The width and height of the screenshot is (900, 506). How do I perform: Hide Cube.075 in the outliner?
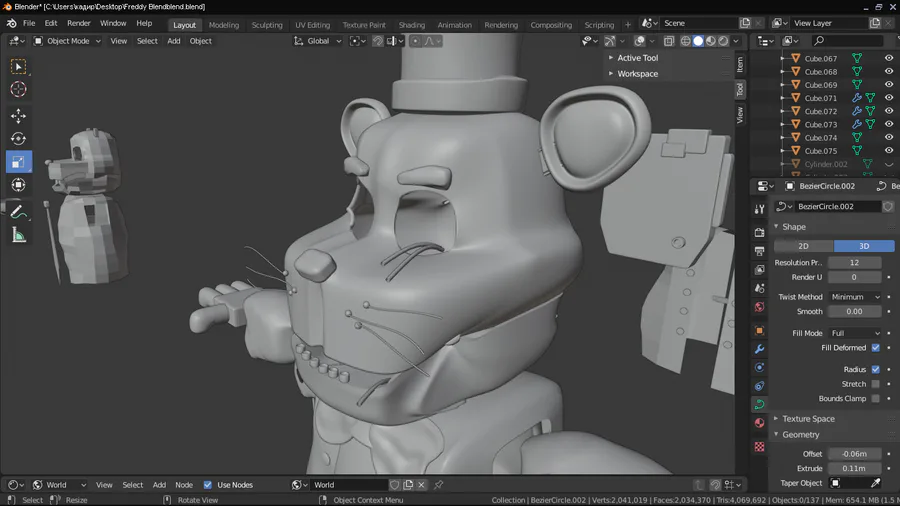tap(889, 150)
